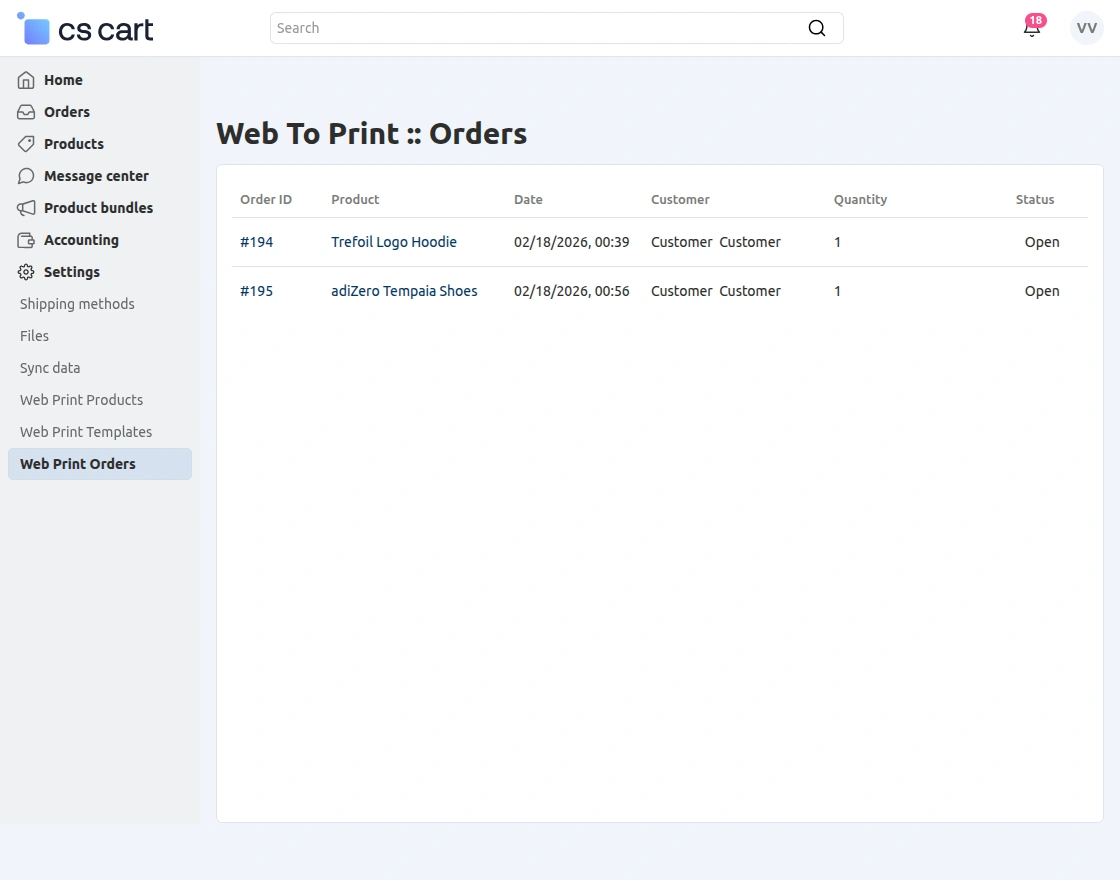Image resolution: width=1120 pixels, height=880 pixels.
Task: Select Shipping methods in the sidebar
Action: [x=76, y=304]
